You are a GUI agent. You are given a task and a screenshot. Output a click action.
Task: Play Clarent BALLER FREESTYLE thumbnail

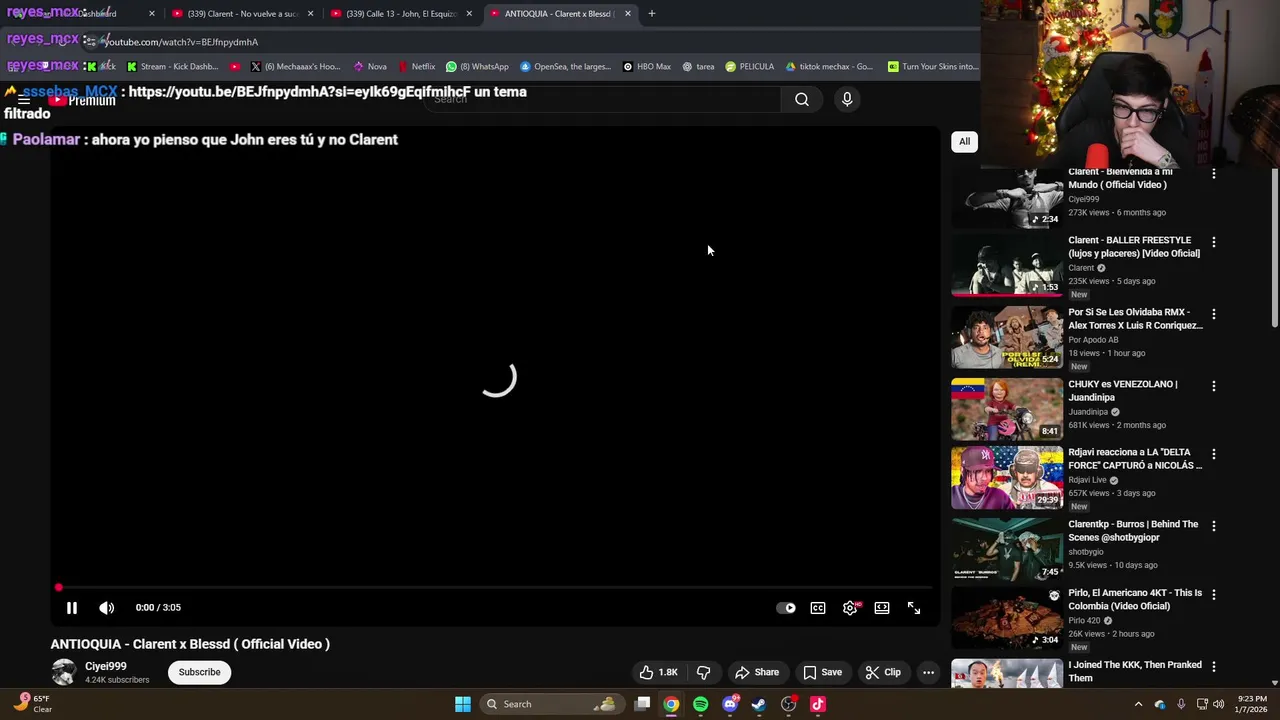(1007, 266)
